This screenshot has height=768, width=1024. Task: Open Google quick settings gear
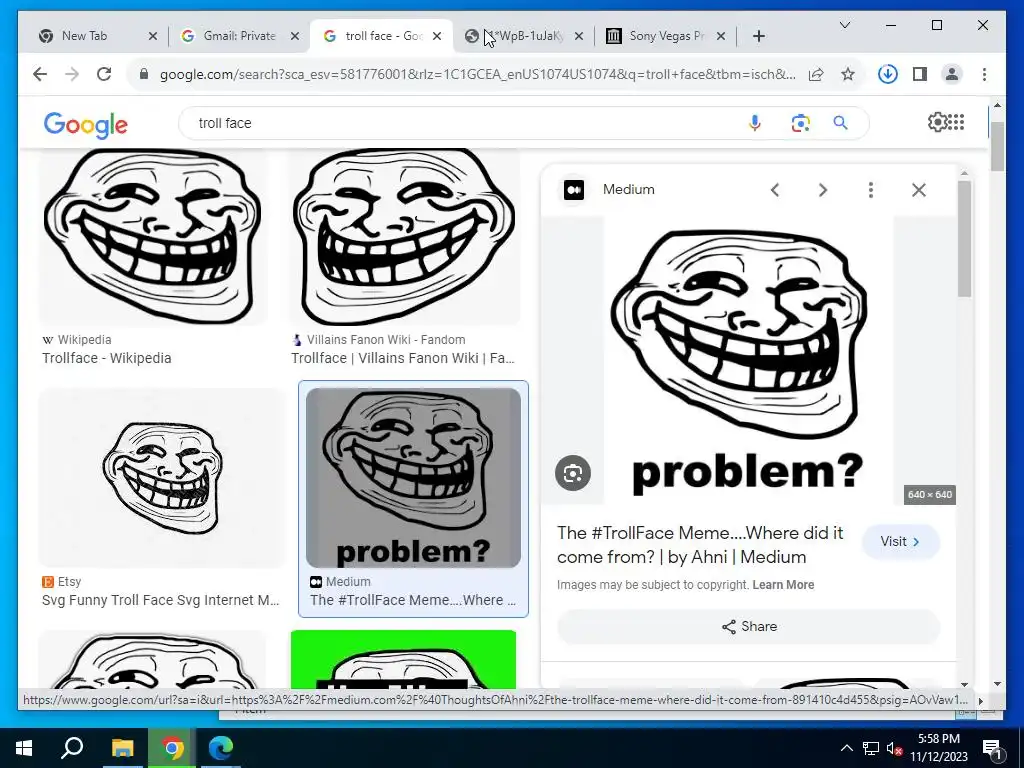point(937,122)
